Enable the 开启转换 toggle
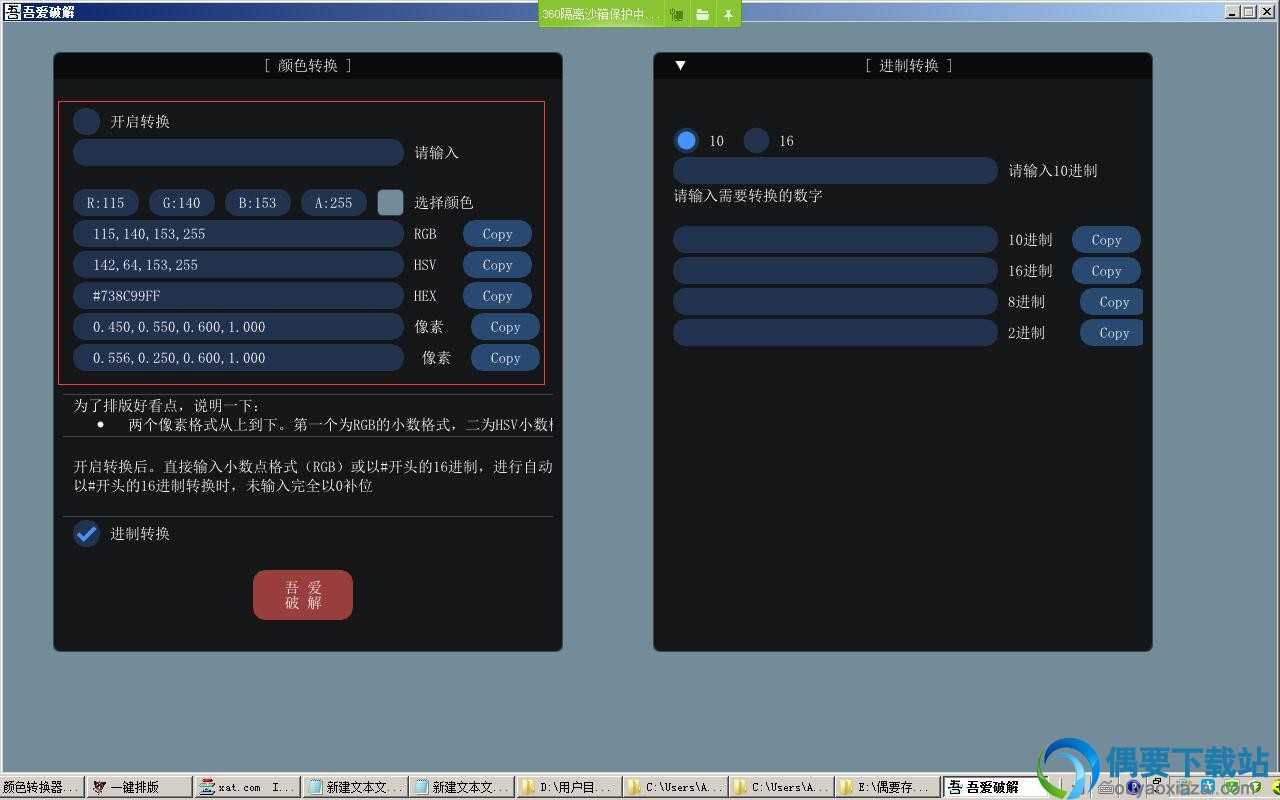 87,121
